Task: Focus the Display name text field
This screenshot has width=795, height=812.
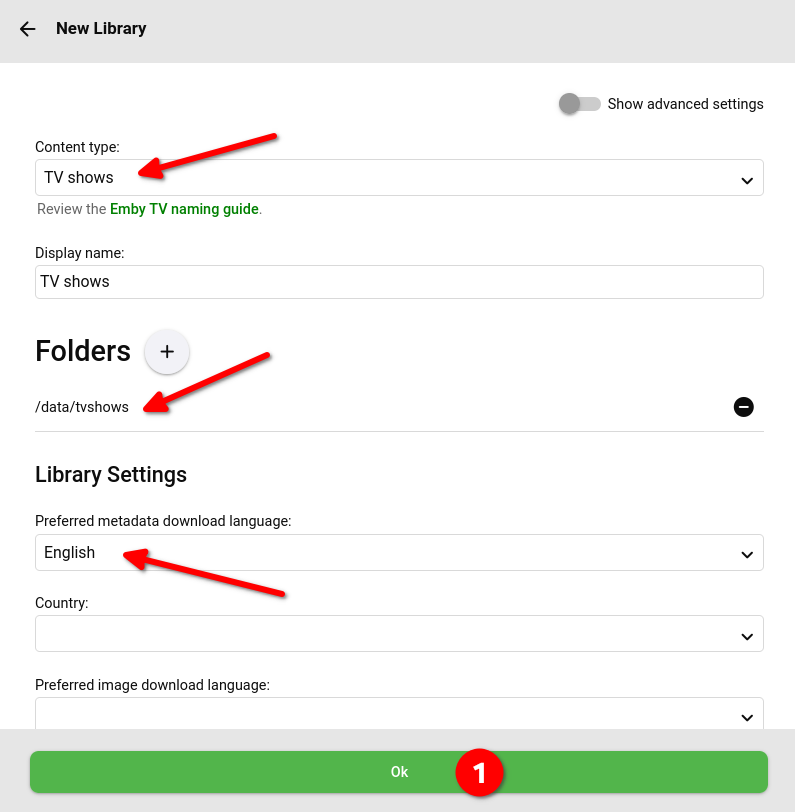Action: pyautogui.click(x=399, y=282)
